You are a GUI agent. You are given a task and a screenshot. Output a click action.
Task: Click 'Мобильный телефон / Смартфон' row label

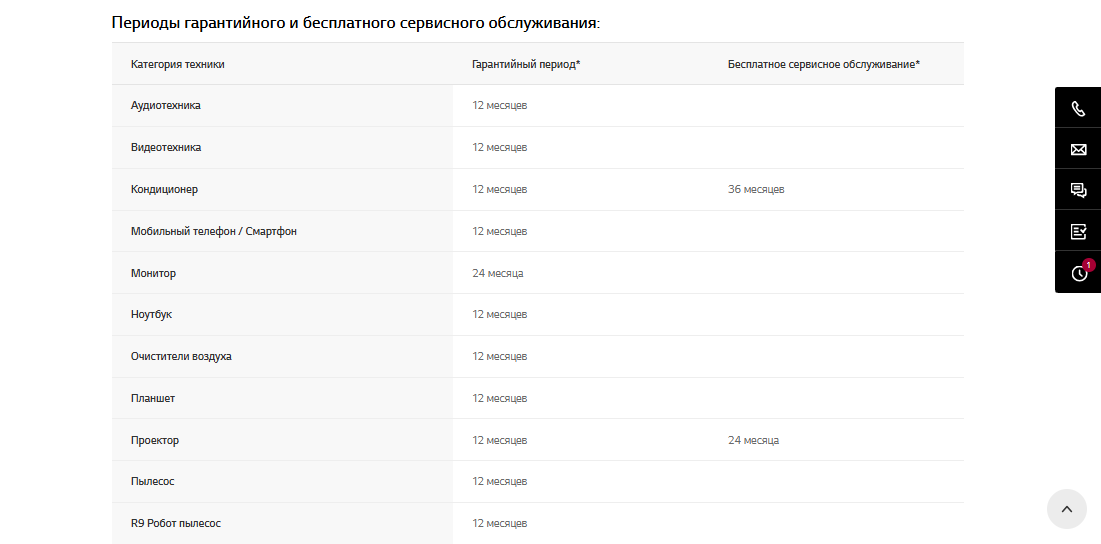pyautogui.click(x=213, y=231)
